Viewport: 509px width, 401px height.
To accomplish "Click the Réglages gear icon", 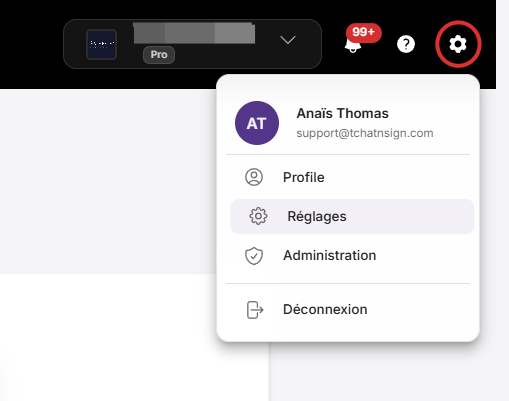I will point(258,216).
